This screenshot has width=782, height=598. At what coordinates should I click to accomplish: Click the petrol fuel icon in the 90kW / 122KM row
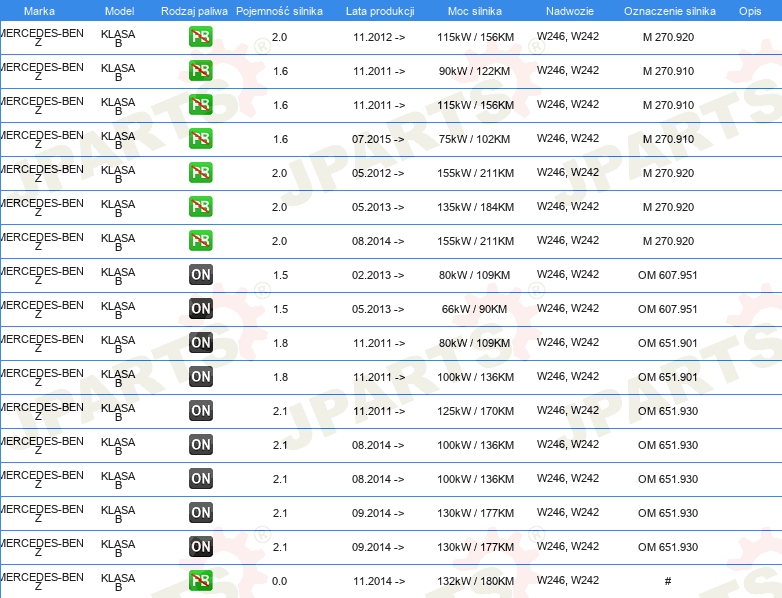(200, 71)
